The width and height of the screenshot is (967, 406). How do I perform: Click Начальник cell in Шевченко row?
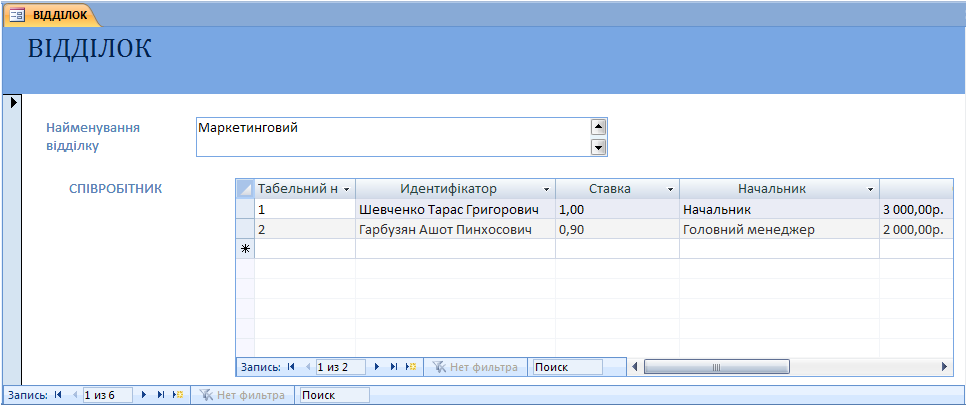[x=780, y=209]
